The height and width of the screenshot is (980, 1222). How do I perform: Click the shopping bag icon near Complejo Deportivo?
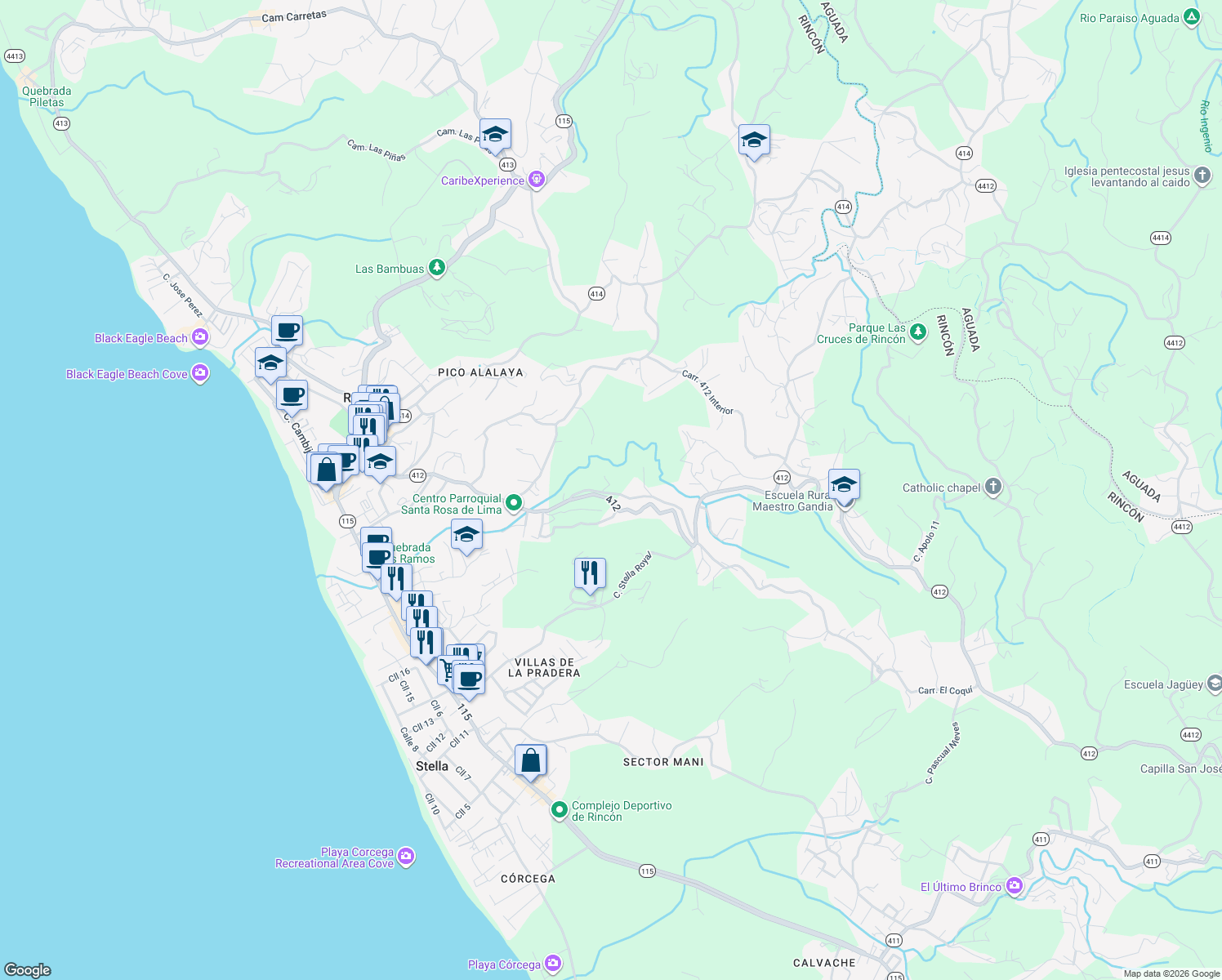531,759
